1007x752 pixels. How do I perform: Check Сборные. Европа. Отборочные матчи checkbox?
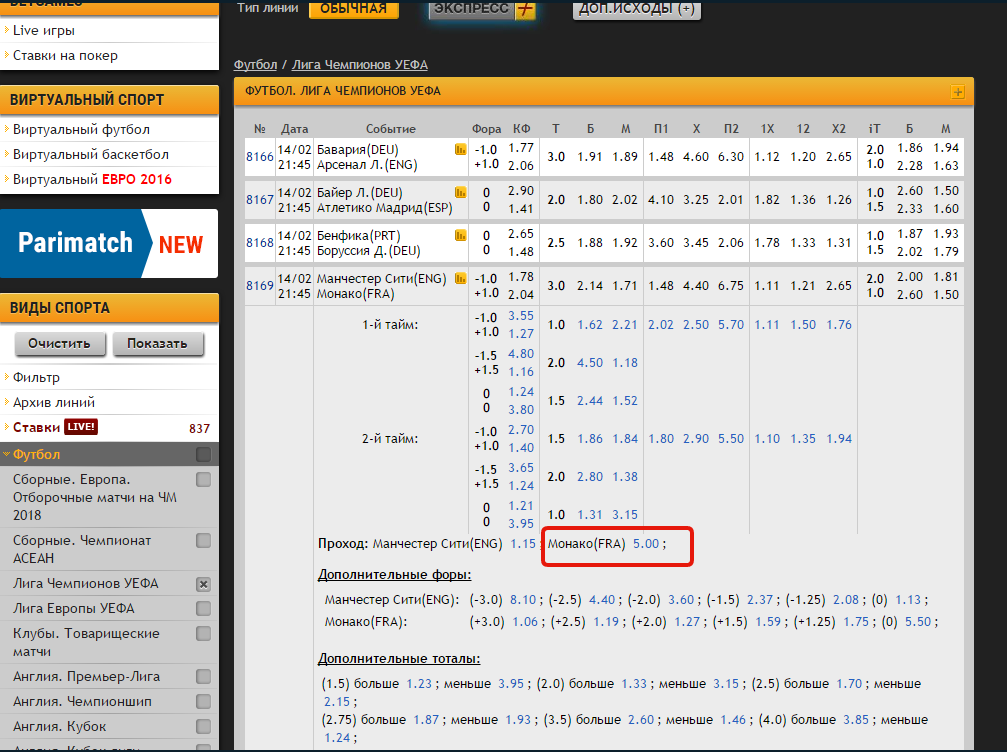[x=204, y=480]
